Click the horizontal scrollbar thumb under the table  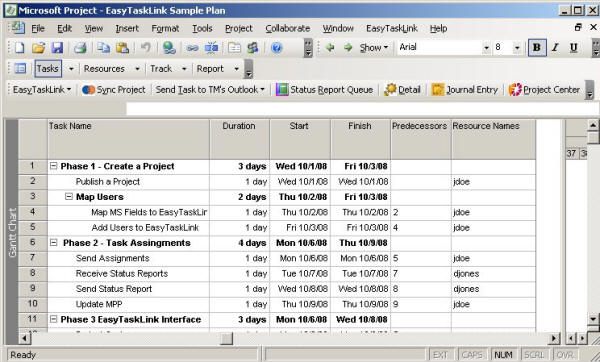(227, 338)
